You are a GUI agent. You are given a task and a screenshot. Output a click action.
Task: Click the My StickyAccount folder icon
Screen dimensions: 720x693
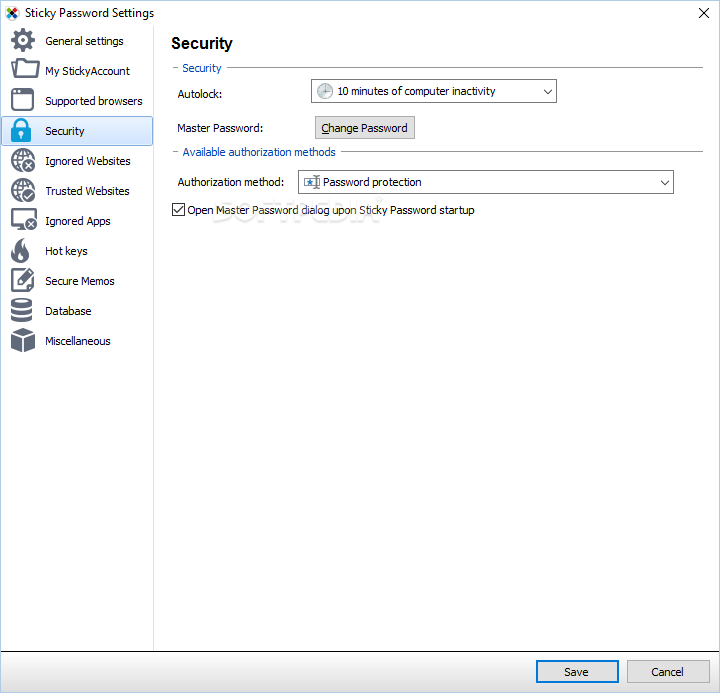(x=25, y=69)
